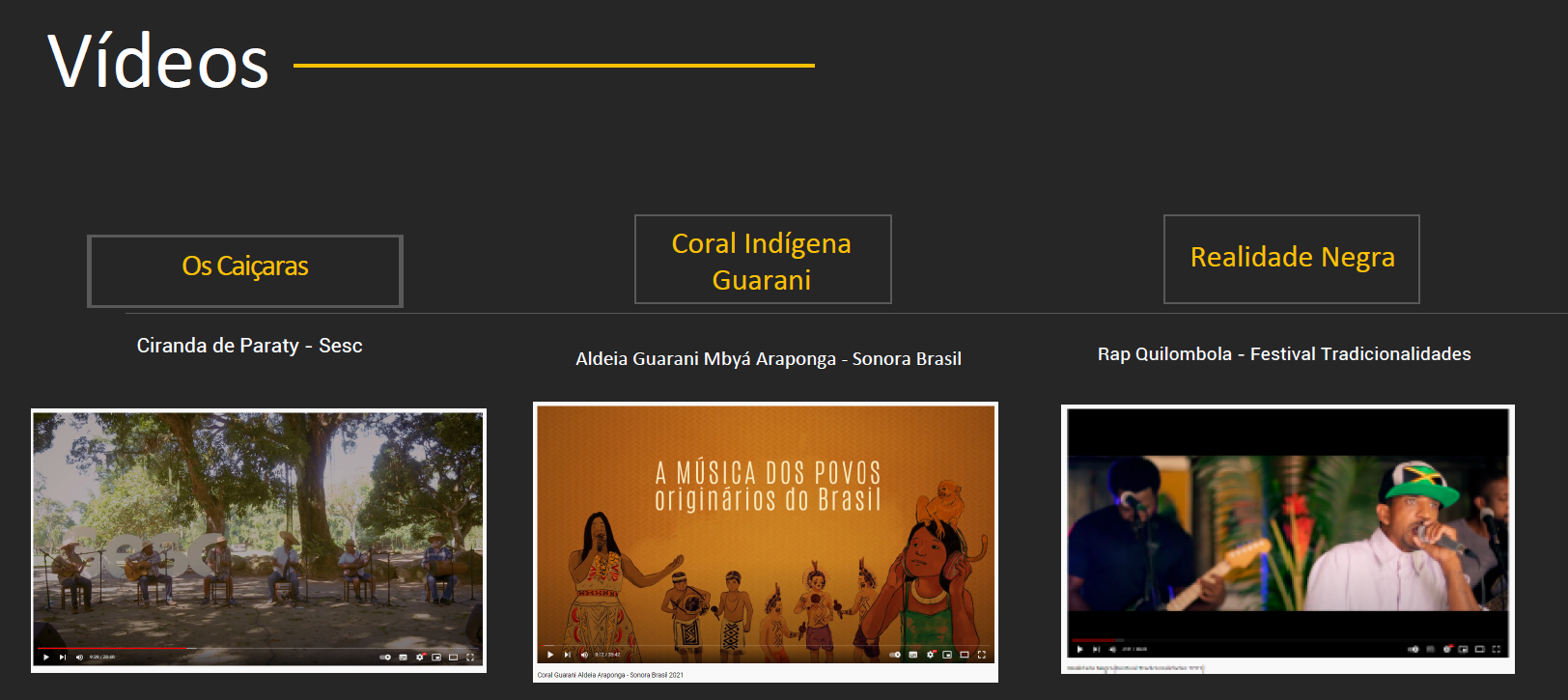Play the Coral Guarani video
1568x700 pixels.
550,655
